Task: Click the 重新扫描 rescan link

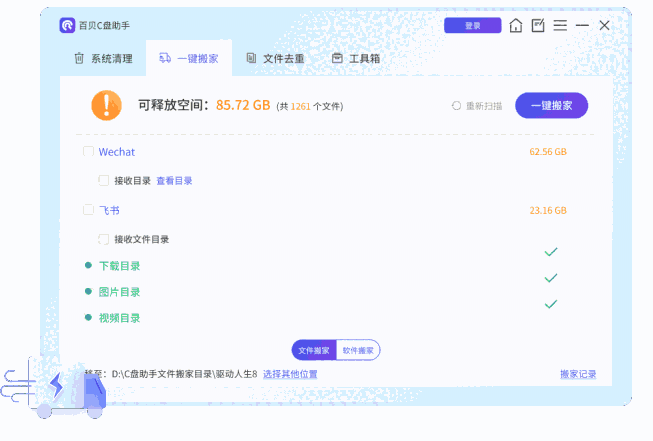Action: [x=484, y=106]
